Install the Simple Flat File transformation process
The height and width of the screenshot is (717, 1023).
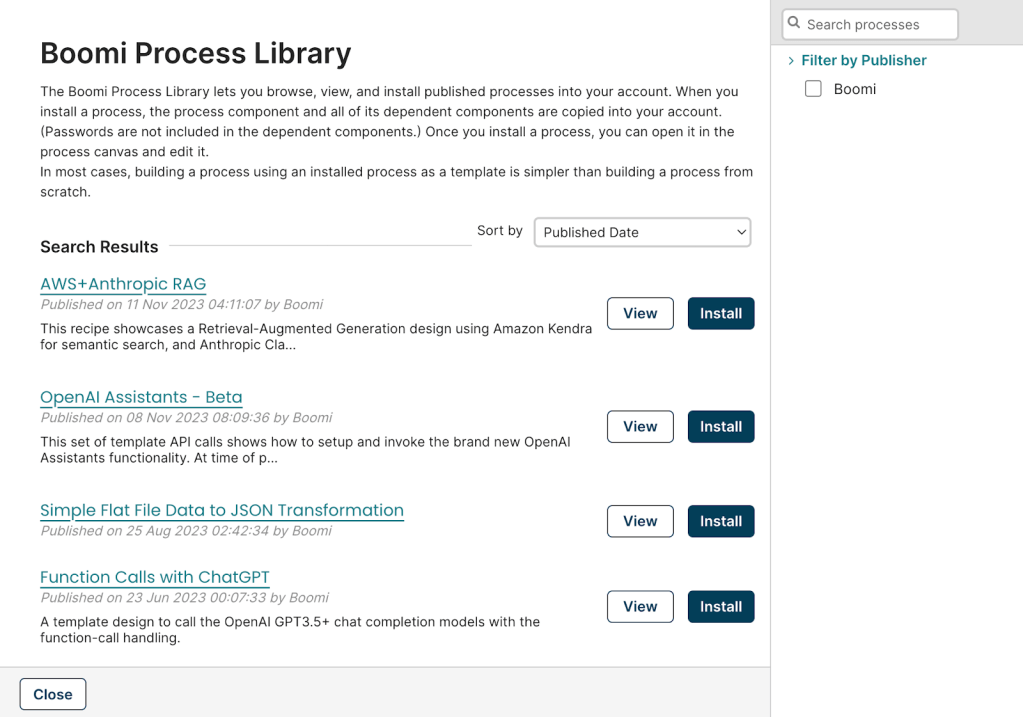720,521
